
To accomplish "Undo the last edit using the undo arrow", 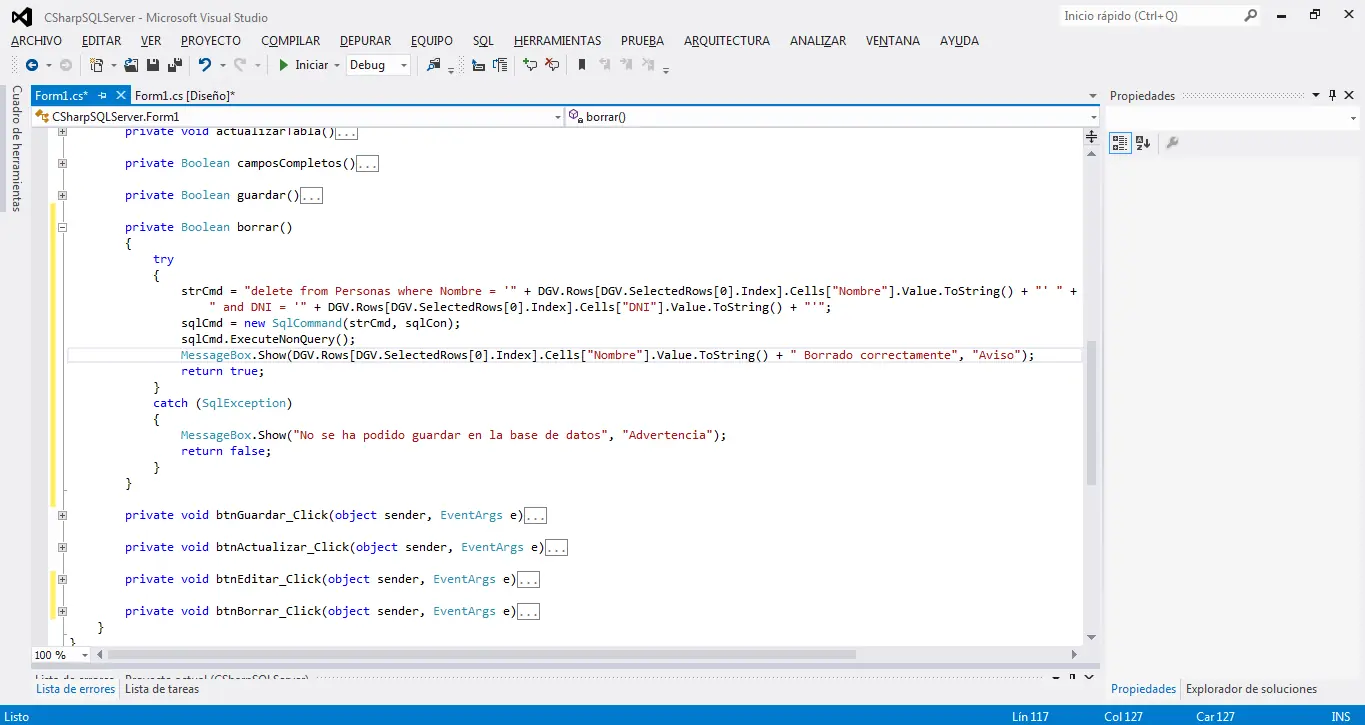I will pos(205,65).
